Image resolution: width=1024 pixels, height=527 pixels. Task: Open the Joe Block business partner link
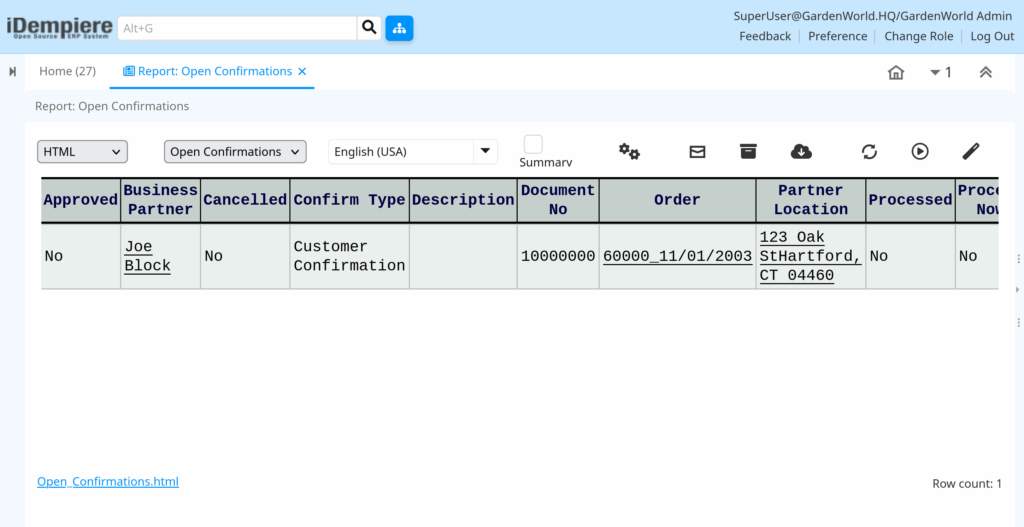(x=148, y=256)
